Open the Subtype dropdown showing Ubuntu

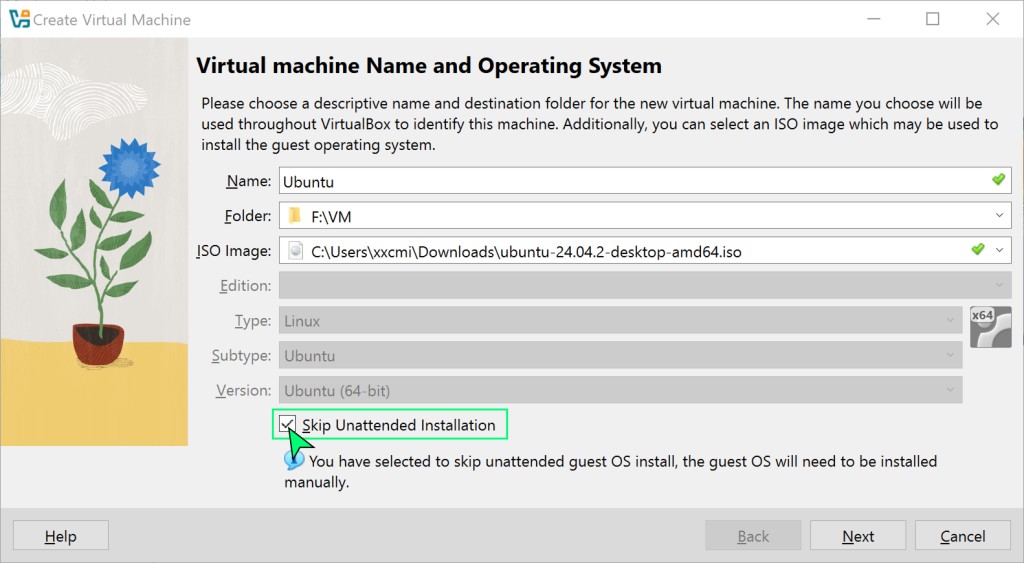pyautogui.click(x=620, y=355)
